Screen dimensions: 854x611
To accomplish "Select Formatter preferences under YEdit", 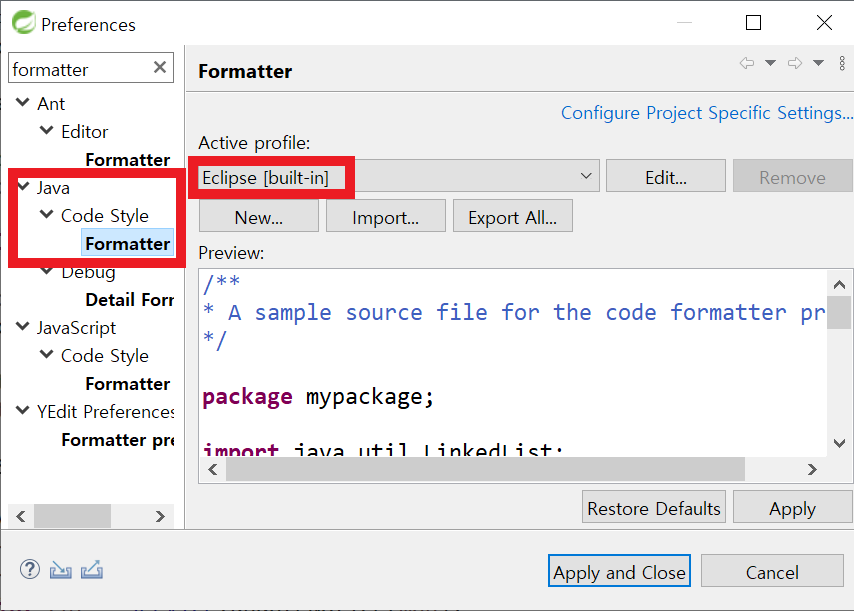I will (118, 439).
